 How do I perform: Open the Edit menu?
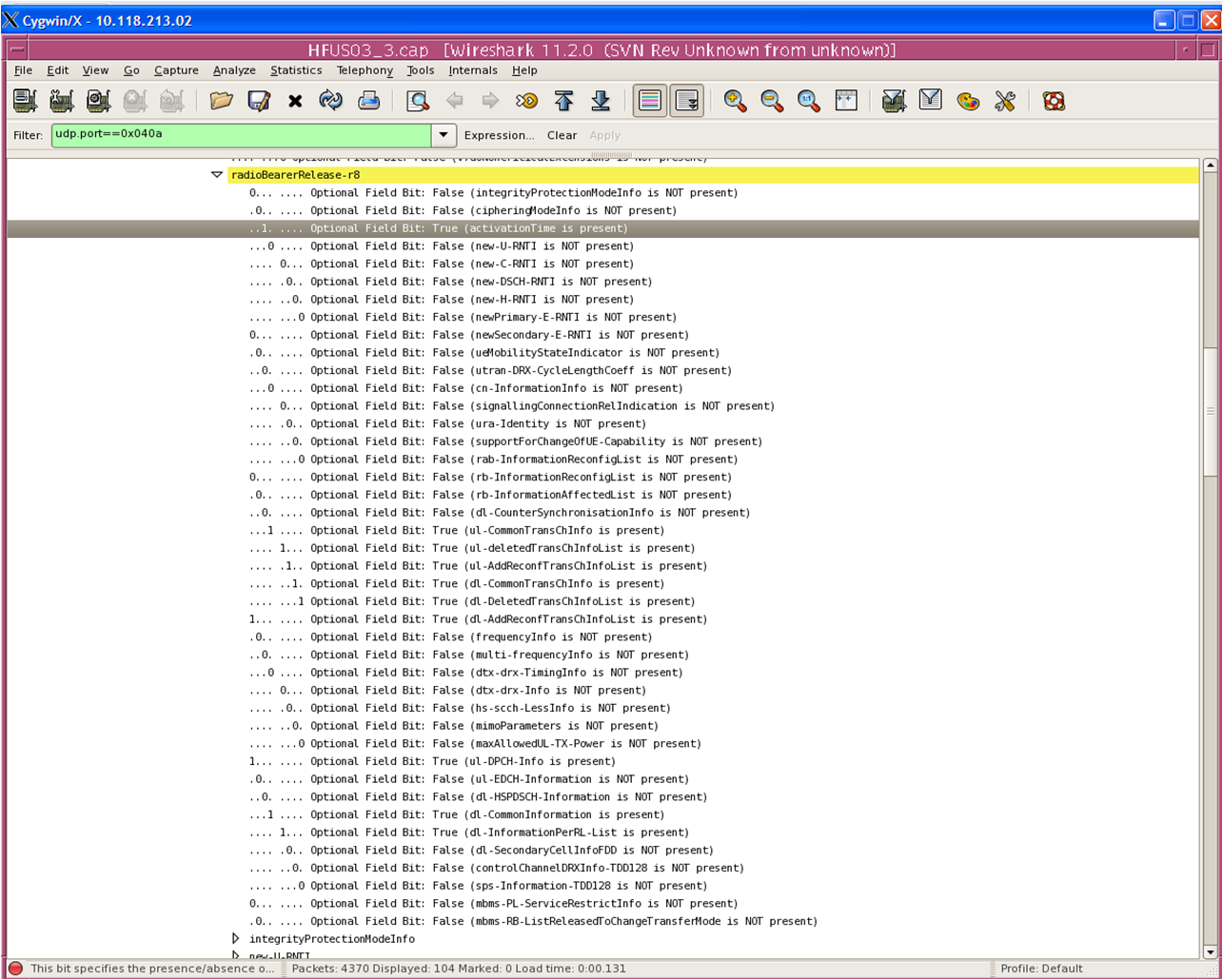(58, 70)
